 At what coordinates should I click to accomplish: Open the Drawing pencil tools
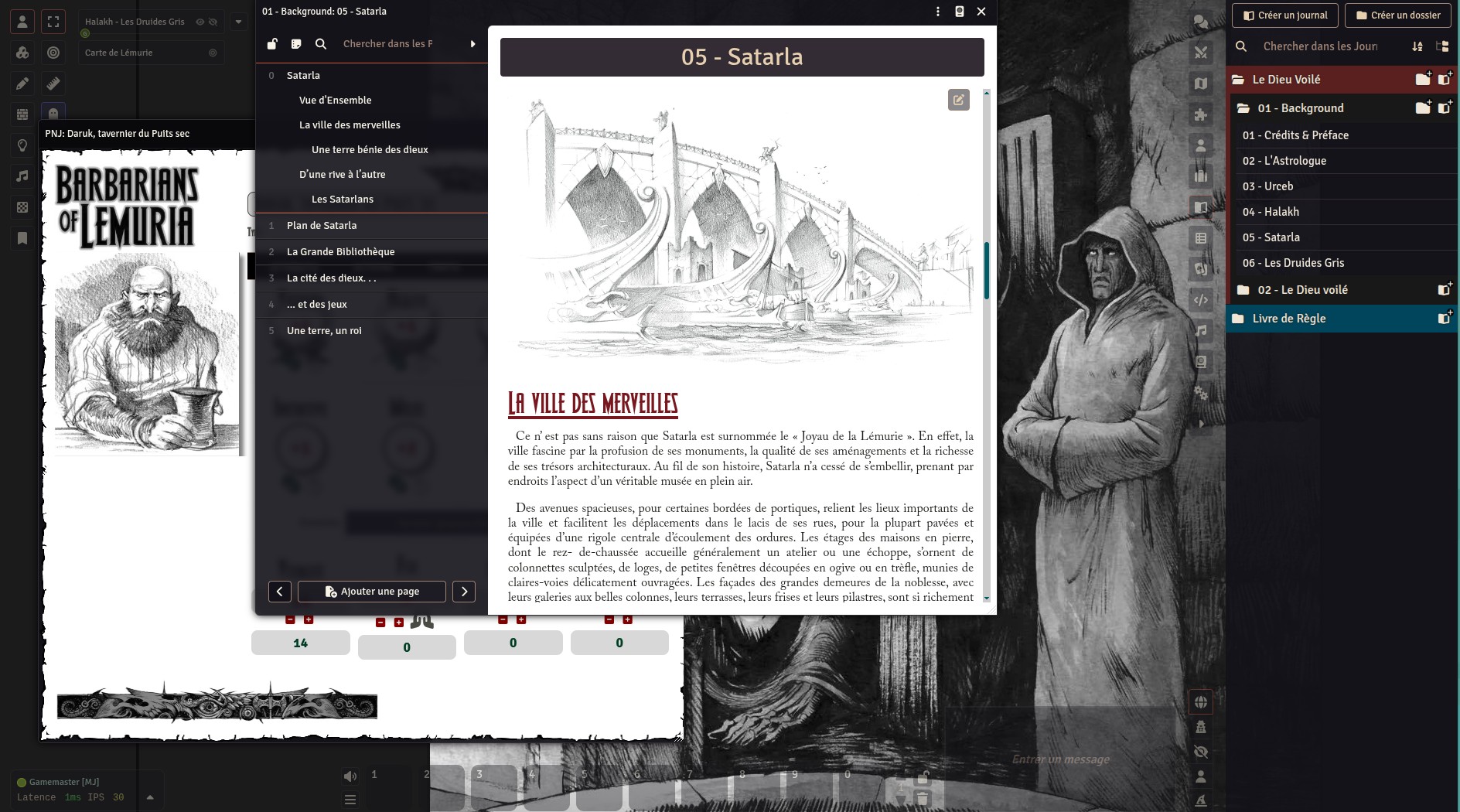22,84
